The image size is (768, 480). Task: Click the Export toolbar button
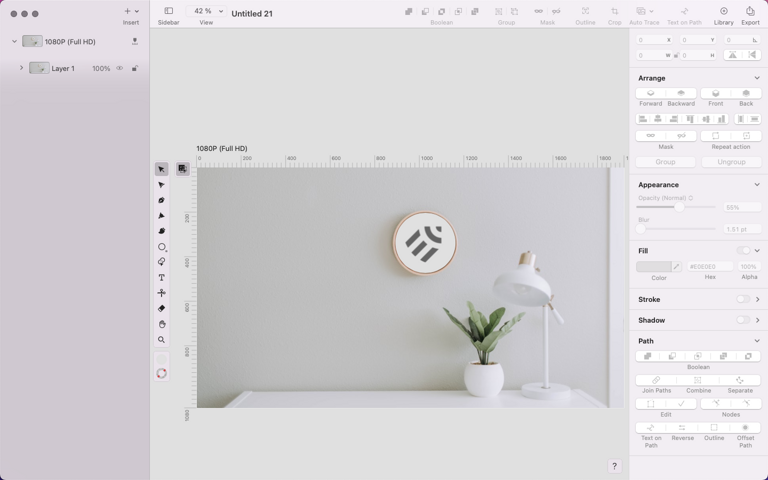[750, 11]
